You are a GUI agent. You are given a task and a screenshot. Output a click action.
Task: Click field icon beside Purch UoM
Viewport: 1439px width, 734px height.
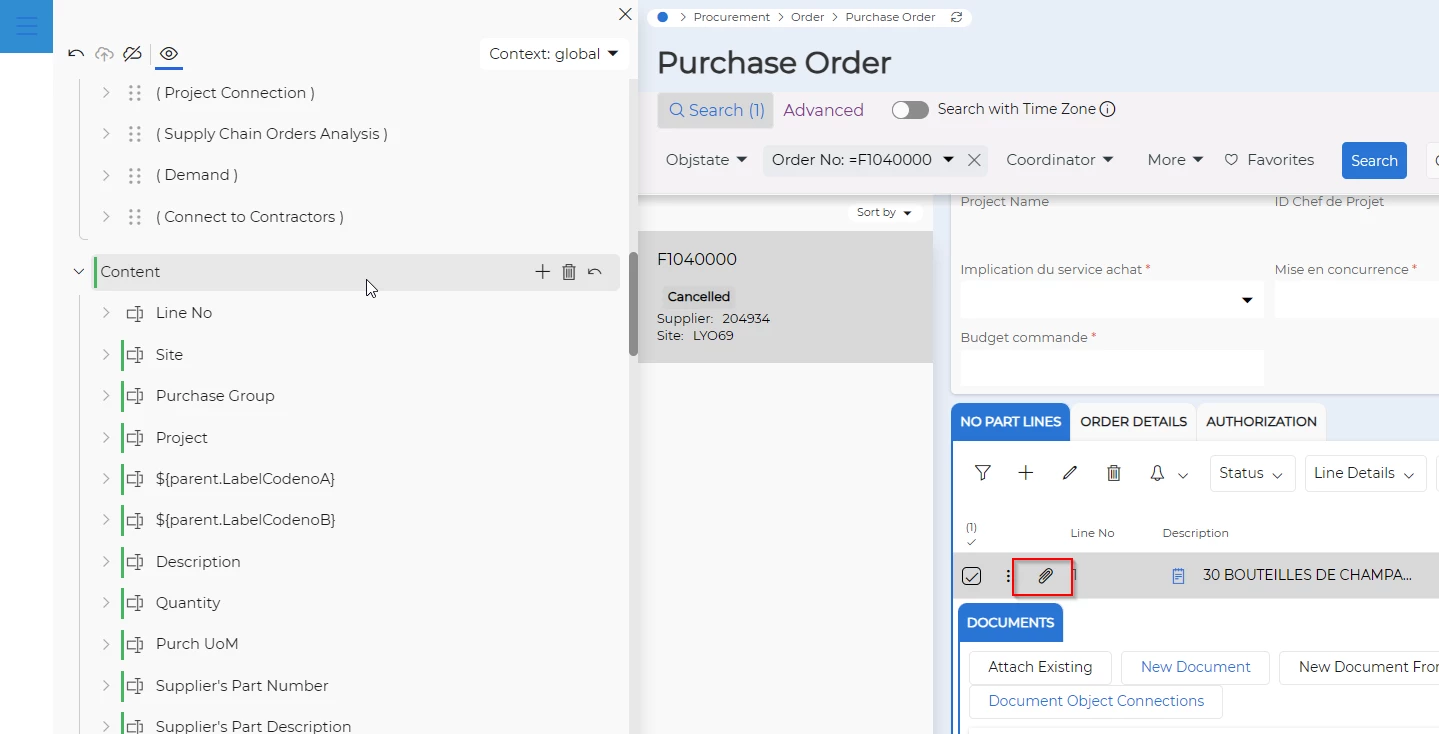[135, 644]
